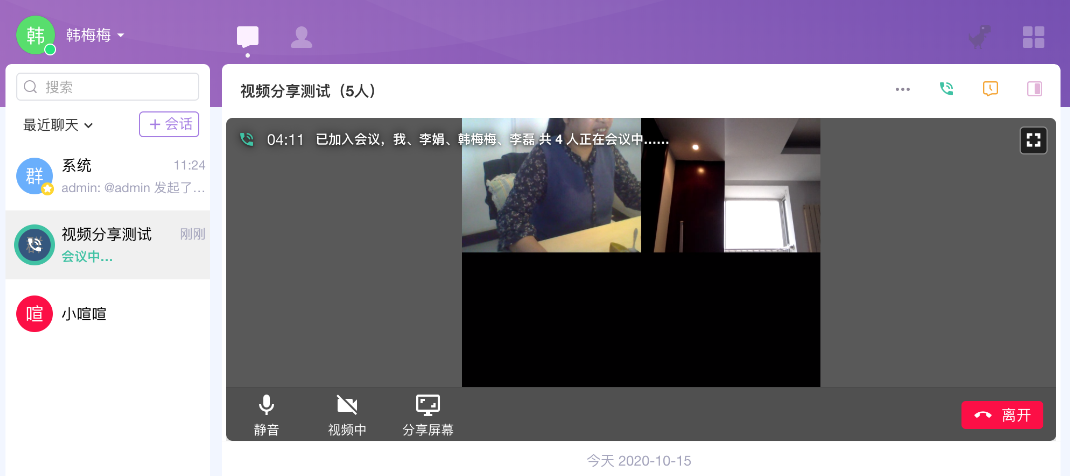
Task: Click the green 韩 user avatar
Action: [x=35, y=35]
